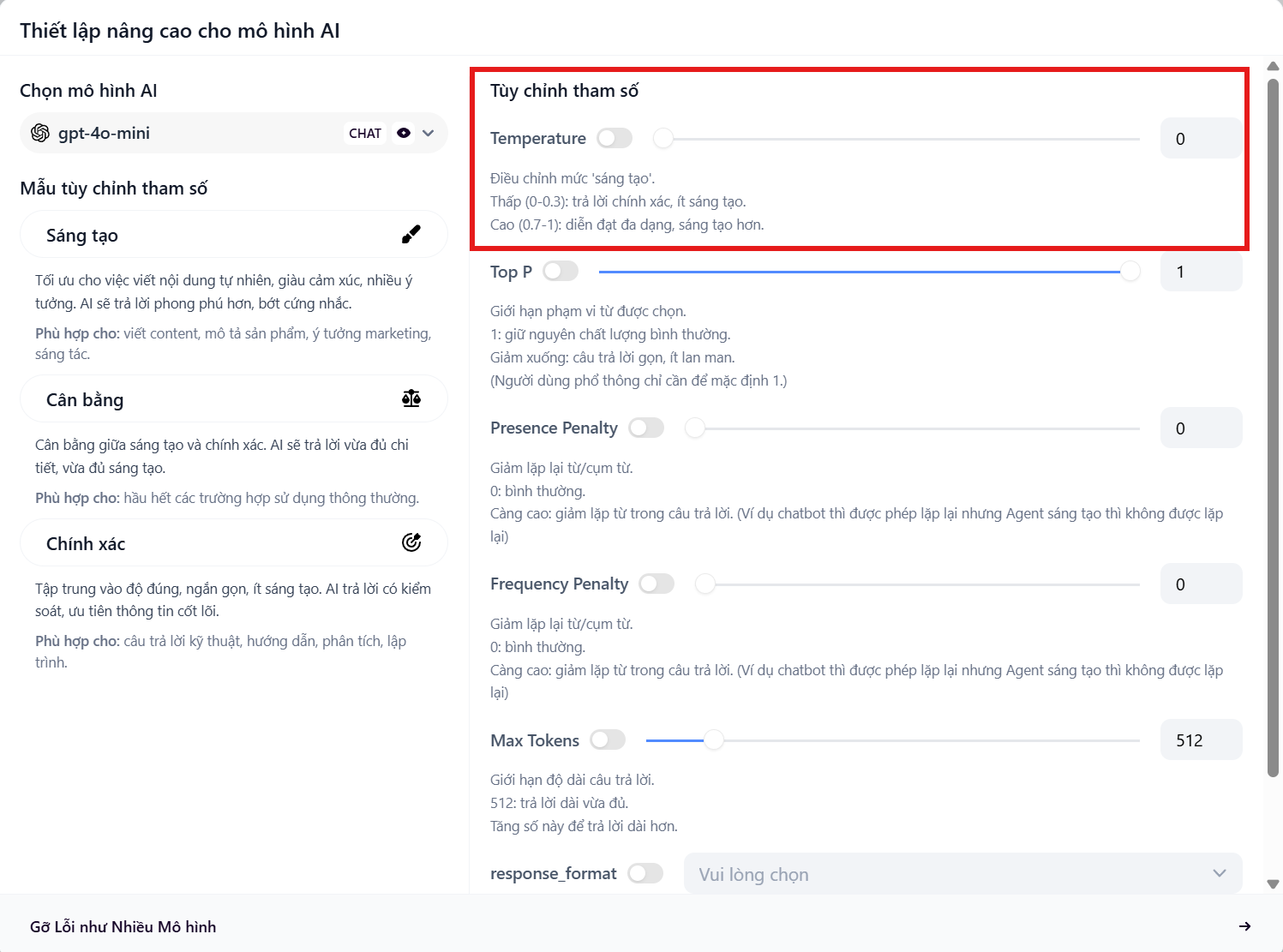Enable the Temperature toggle

(615, 138)
